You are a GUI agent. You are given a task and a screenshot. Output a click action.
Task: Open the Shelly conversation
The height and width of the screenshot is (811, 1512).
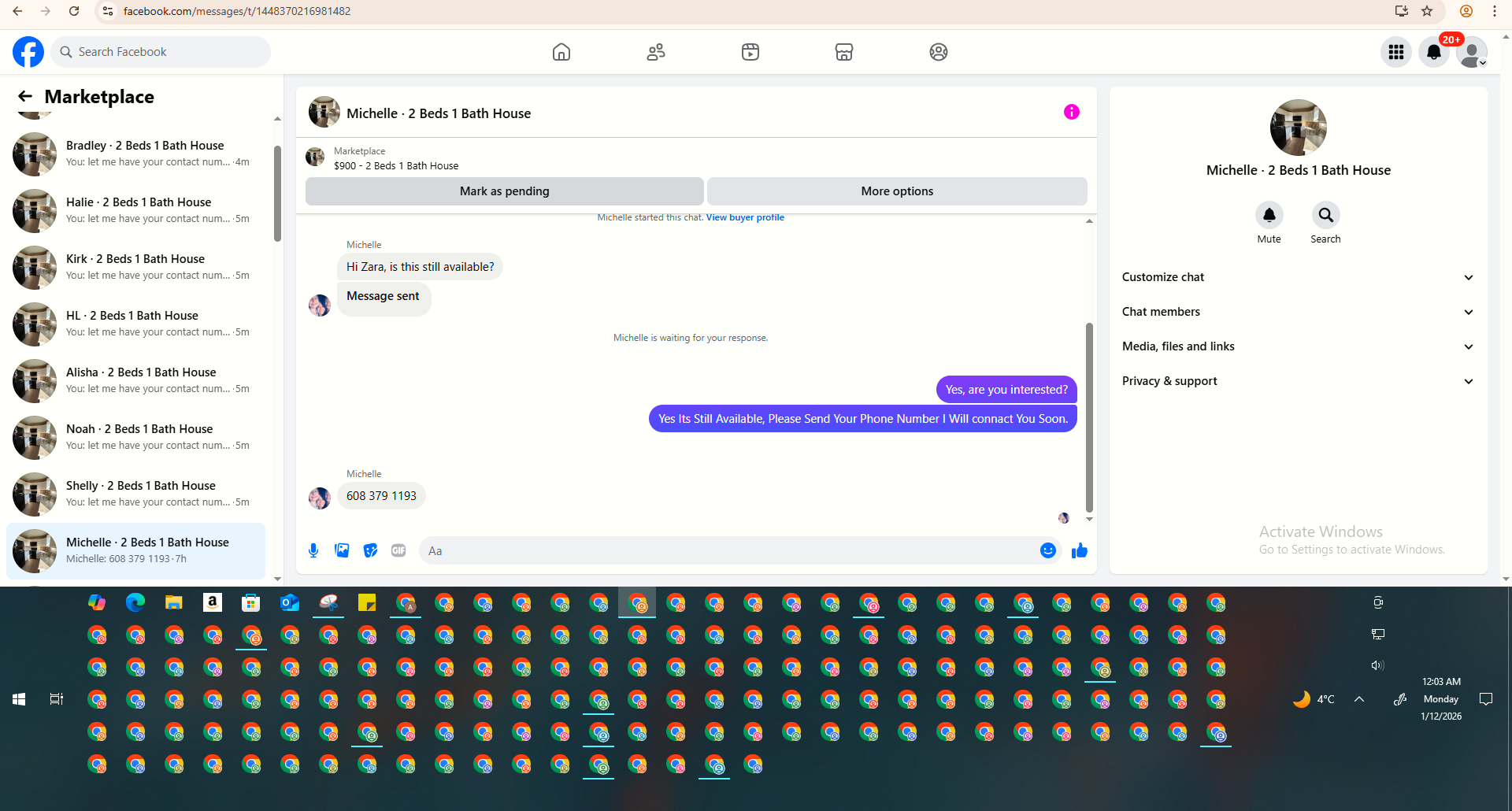[x=135, y=494]
